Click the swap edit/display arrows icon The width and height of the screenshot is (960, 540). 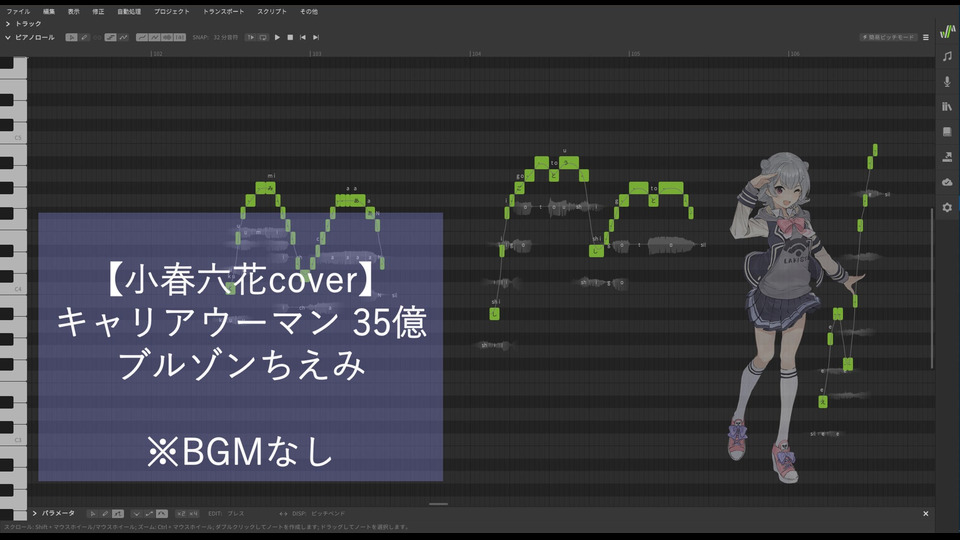283,514
